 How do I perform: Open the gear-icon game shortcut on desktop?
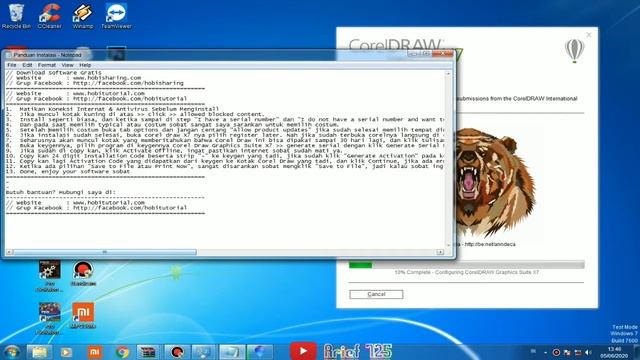pos(49,276)
